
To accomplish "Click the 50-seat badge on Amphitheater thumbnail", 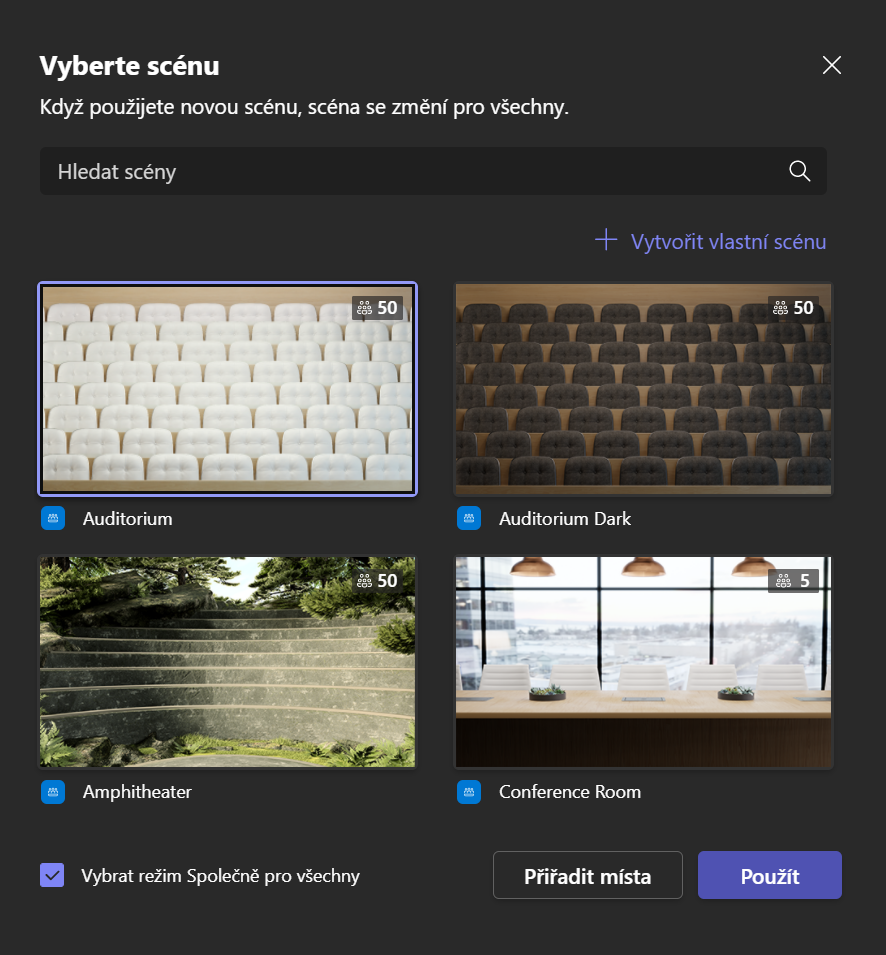I will point(377,580).
